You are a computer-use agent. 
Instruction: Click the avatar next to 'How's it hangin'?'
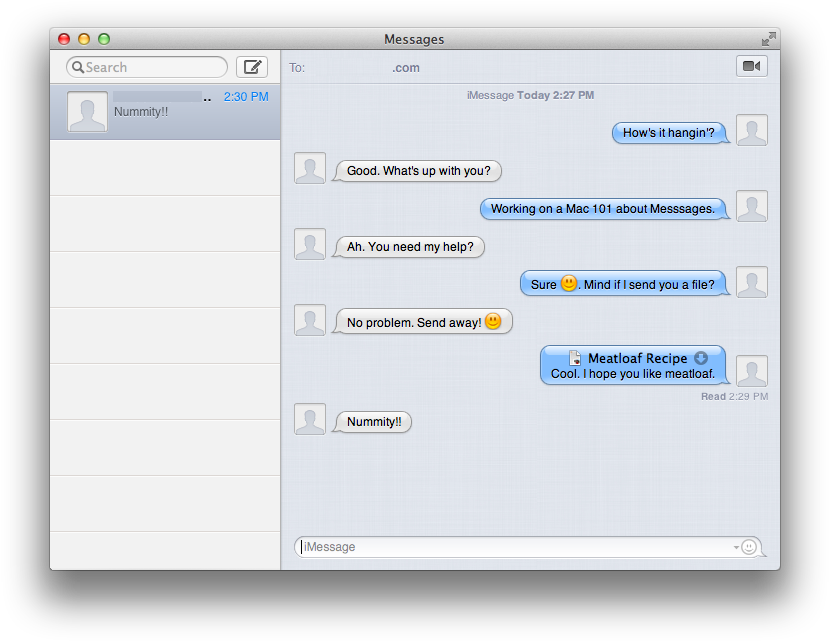[751, 129]
